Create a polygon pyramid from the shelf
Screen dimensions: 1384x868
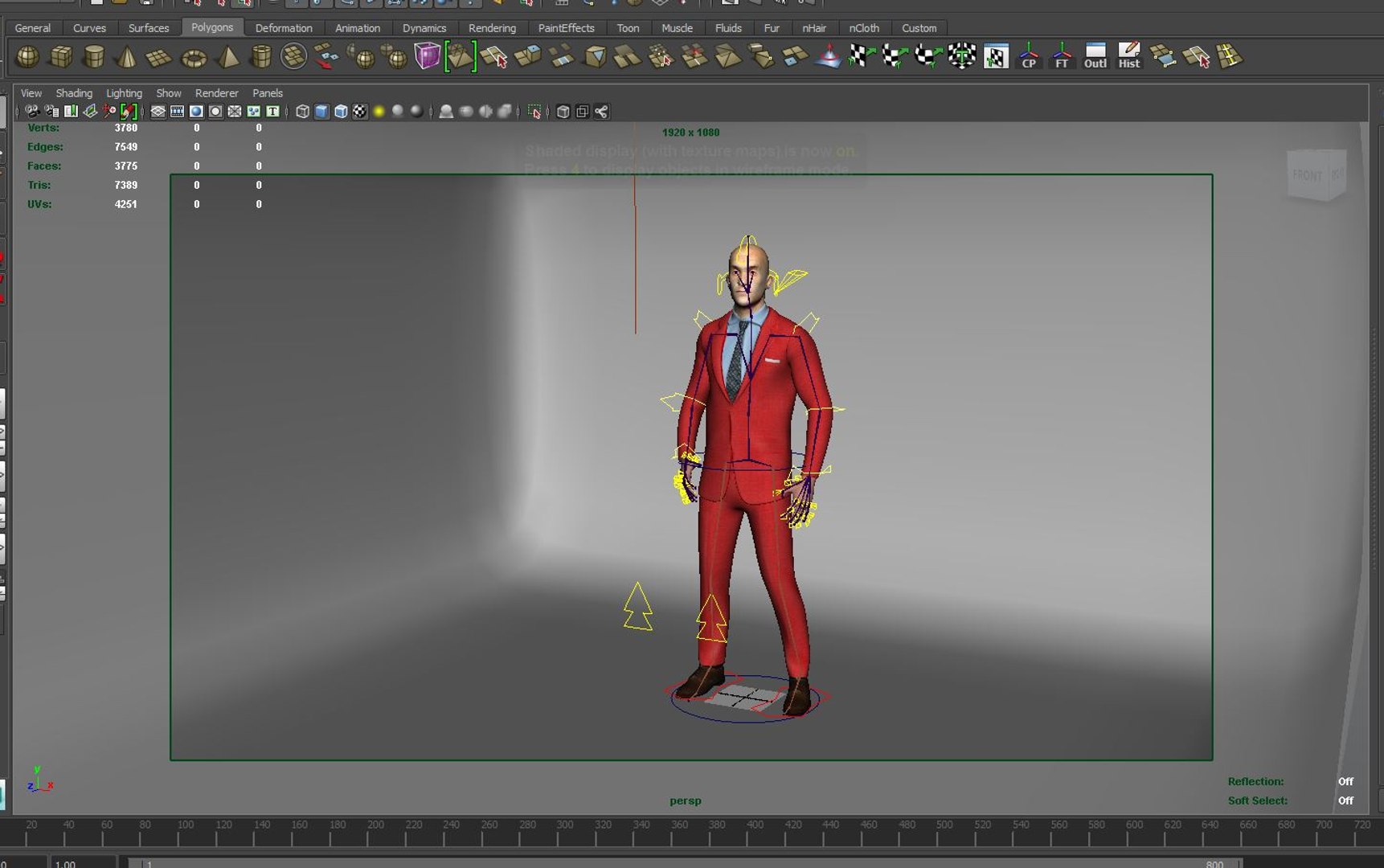click(228, 57)
